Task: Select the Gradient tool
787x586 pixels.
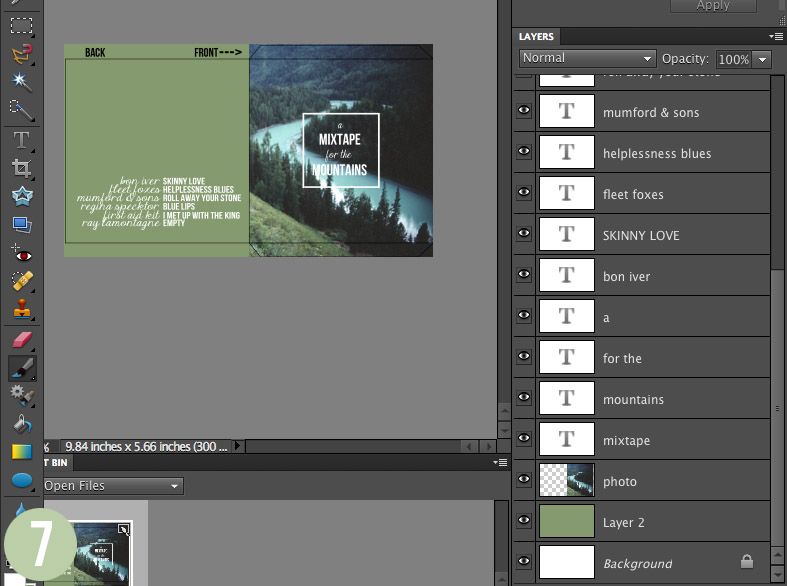Action: [x=21, y=452]
